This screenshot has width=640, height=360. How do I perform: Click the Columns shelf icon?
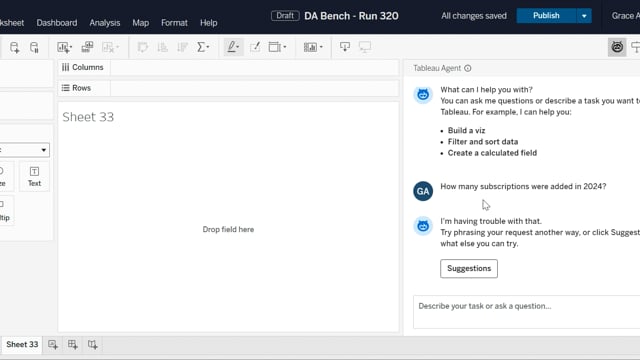click(x=65, y=67)
